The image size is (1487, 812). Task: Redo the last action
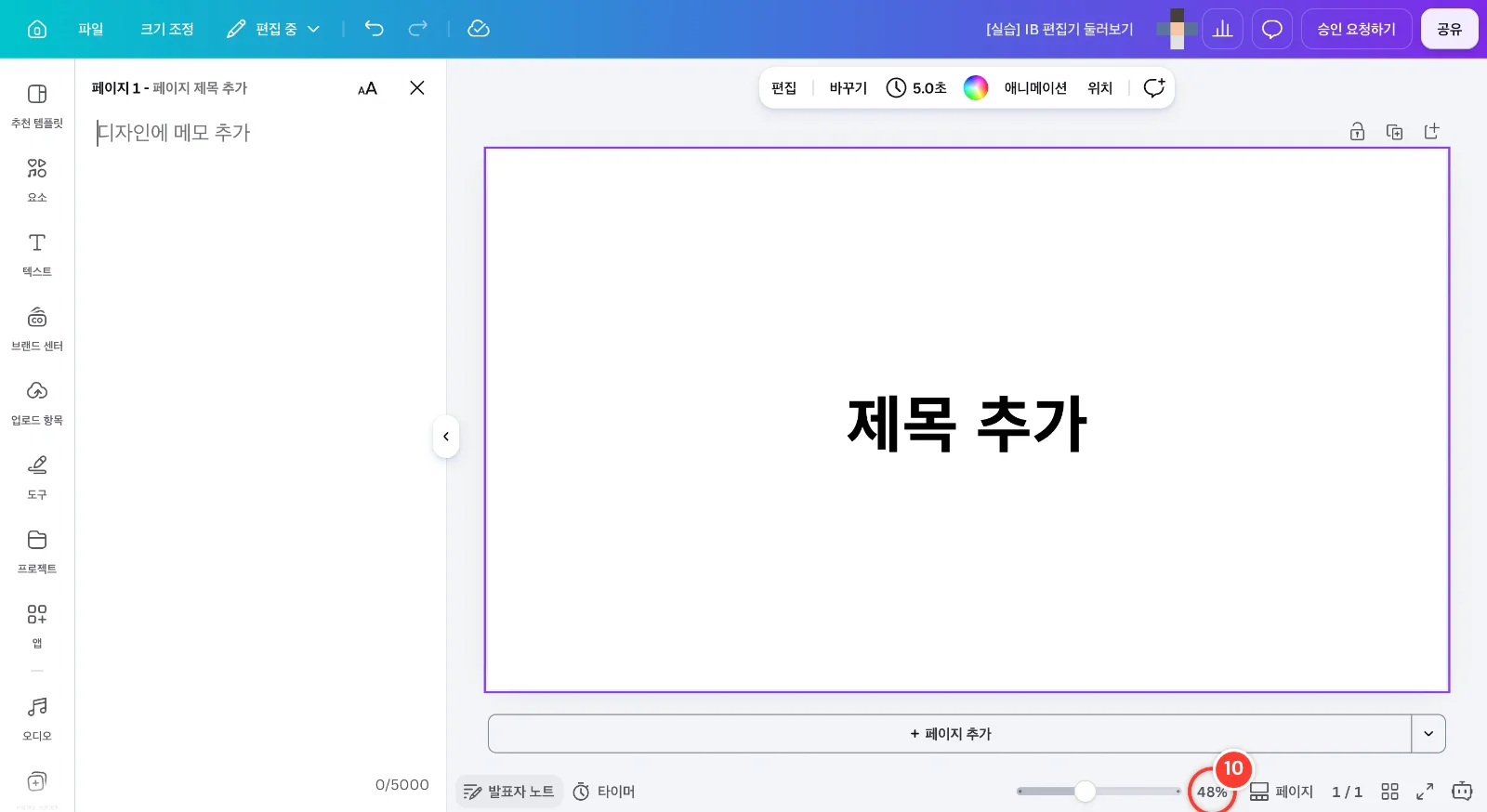418,29
